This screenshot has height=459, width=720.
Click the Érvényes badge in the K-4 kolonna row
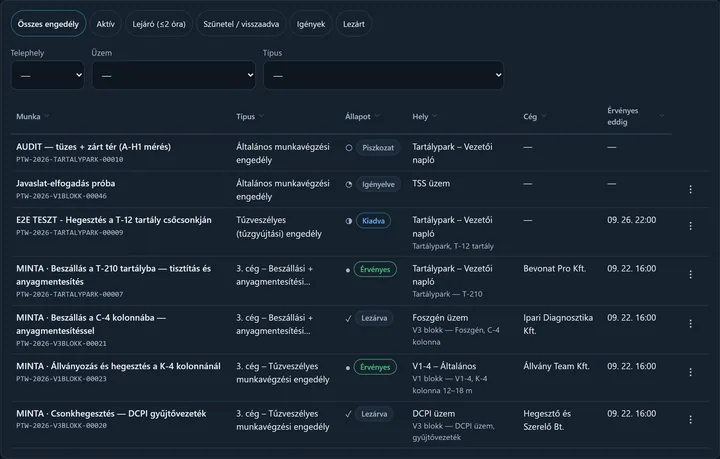[375, 367]
